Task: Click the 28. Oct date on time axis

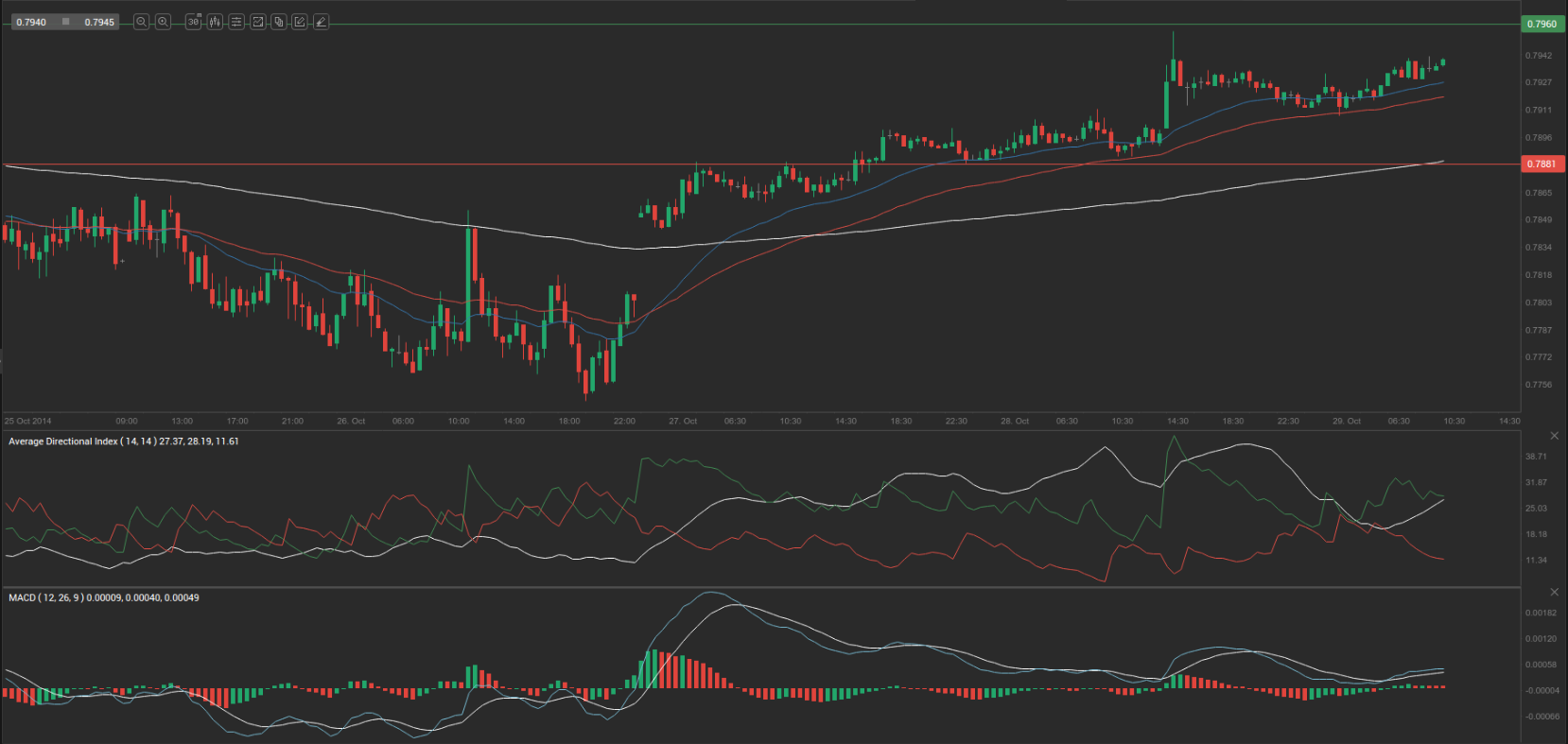Action: pos(1014,421)
